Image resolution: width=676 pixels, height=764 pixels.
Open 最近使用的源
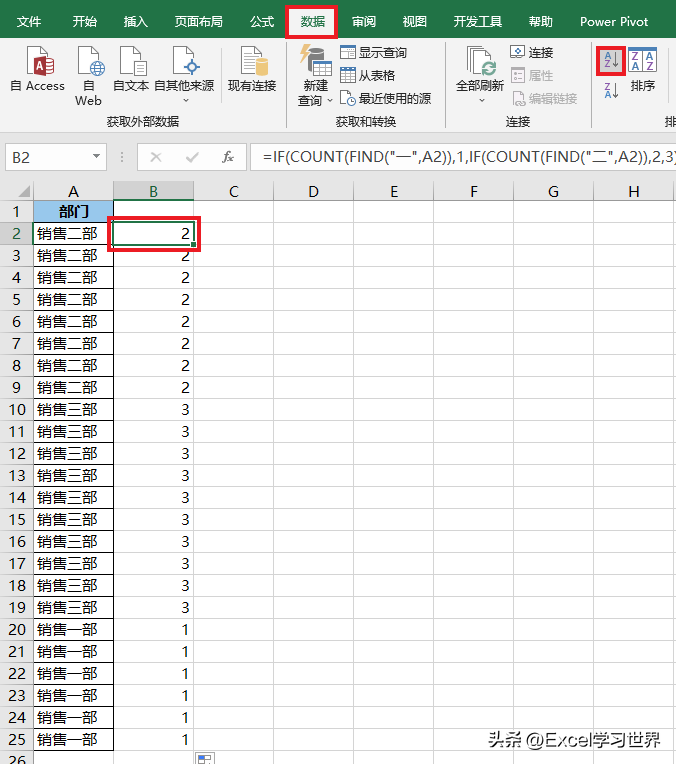(386, 98)
